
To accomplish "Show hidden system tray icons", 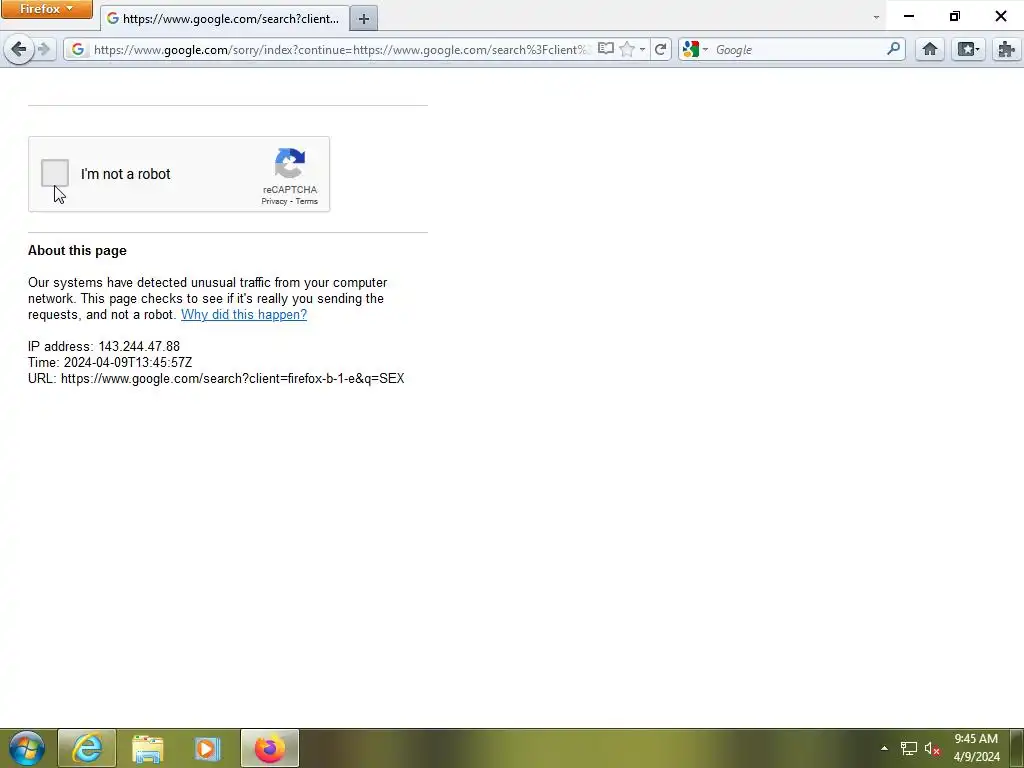I will [x=884, y=748].
